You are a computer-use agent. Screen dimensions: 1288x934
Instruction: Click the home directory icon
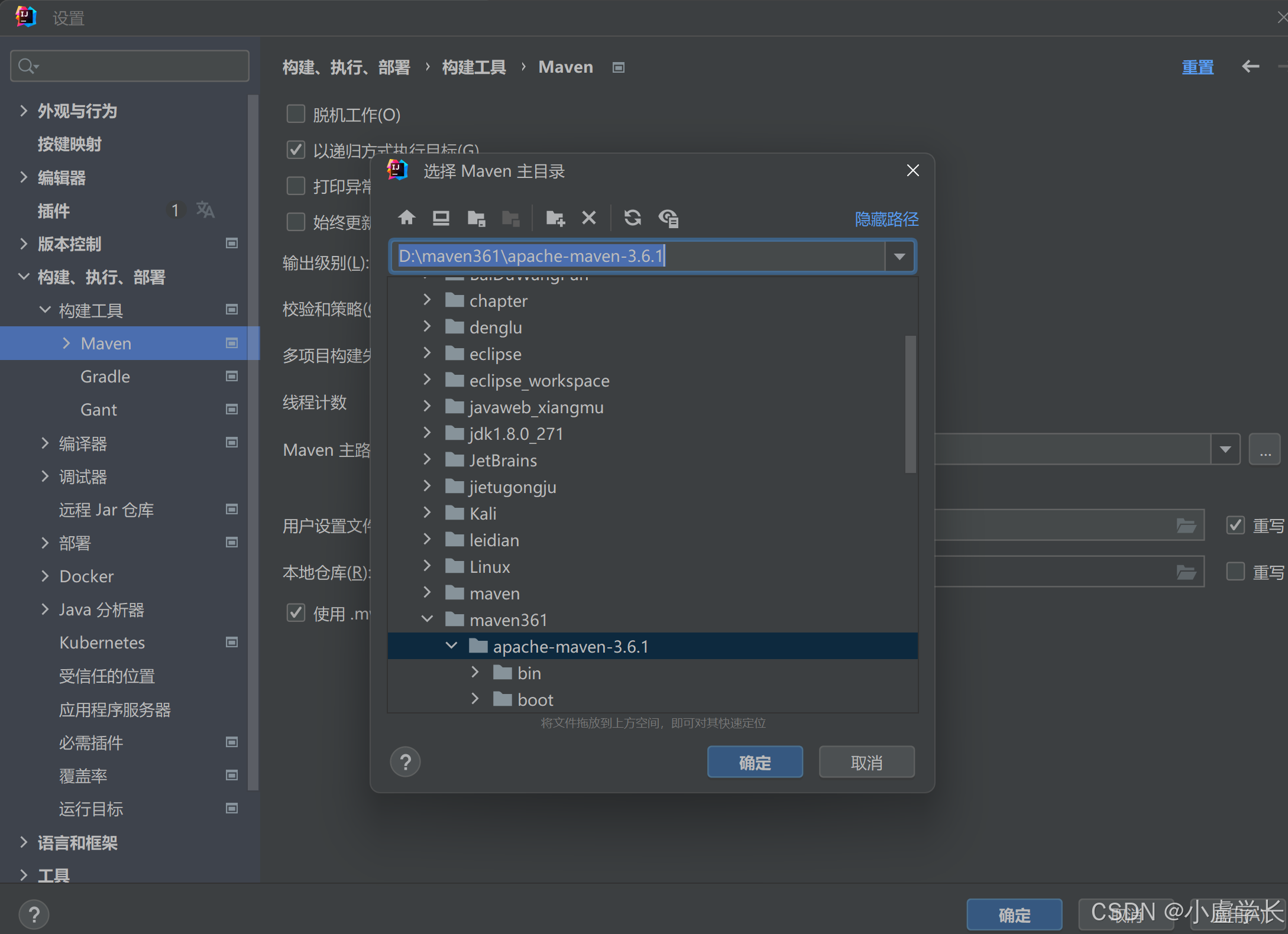coord(406,218)
